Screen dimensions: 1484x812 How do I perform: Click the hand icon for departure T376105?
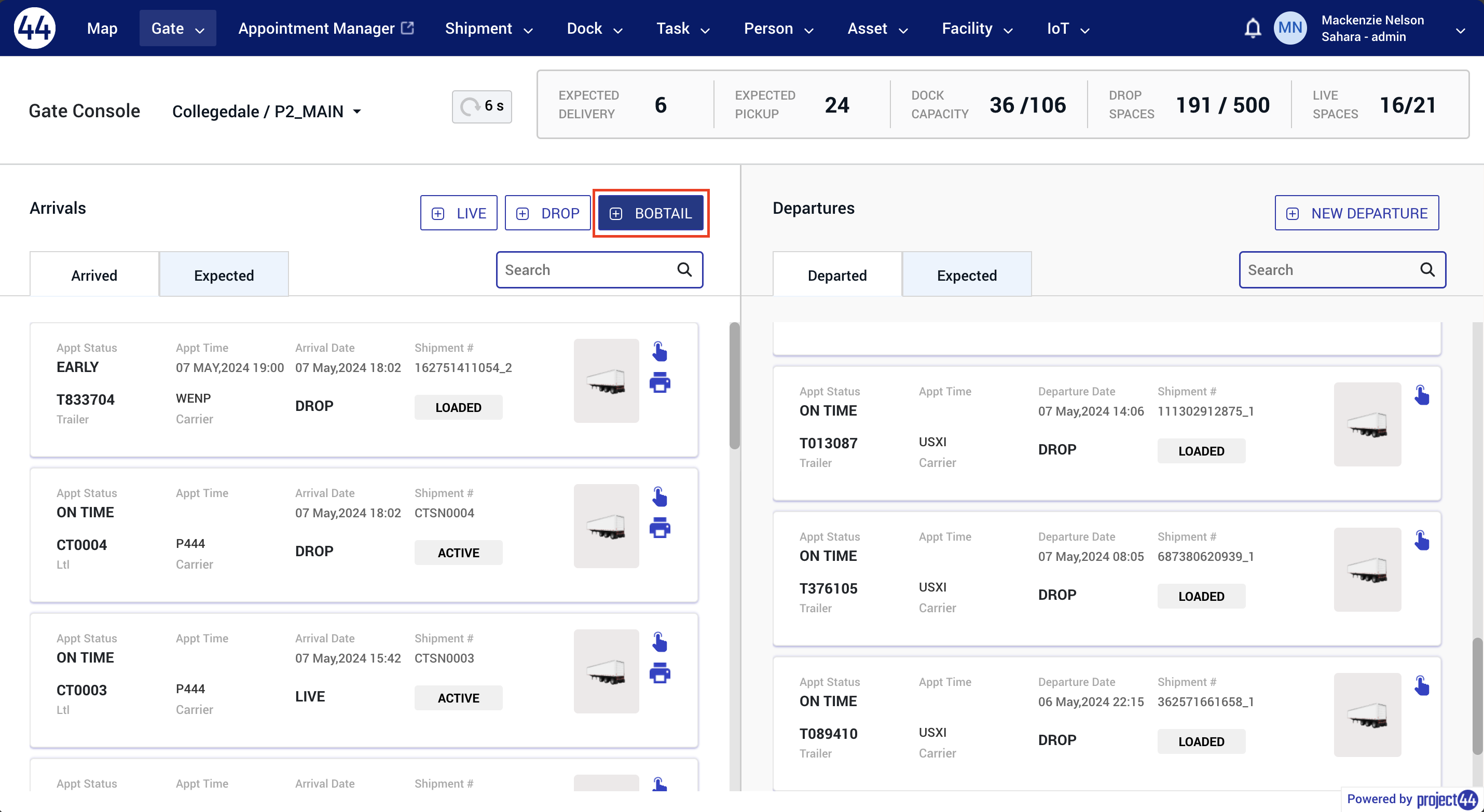tap(1422, 540)
